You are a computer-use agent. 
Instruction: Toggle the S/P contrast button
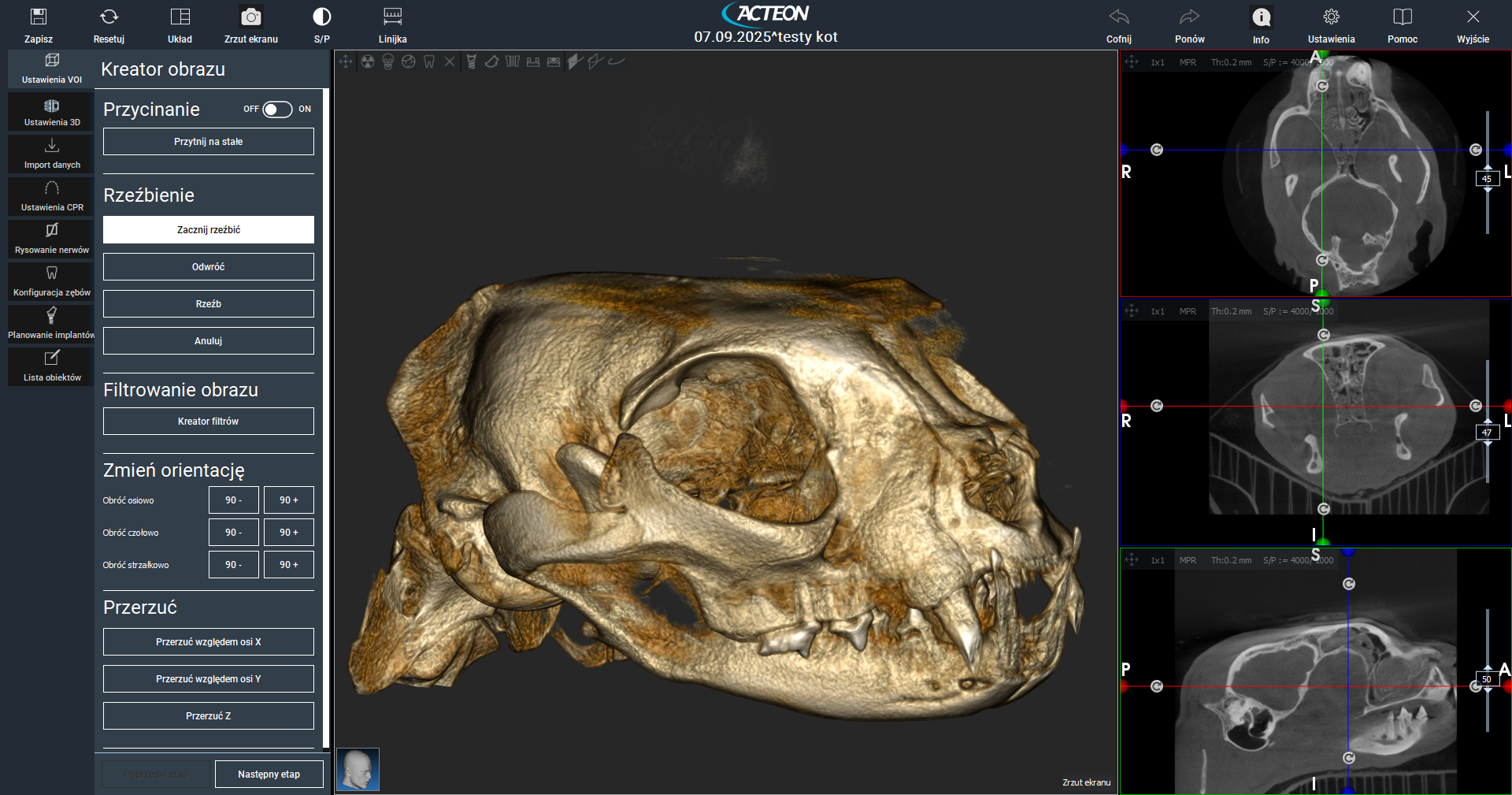[321, 17]
